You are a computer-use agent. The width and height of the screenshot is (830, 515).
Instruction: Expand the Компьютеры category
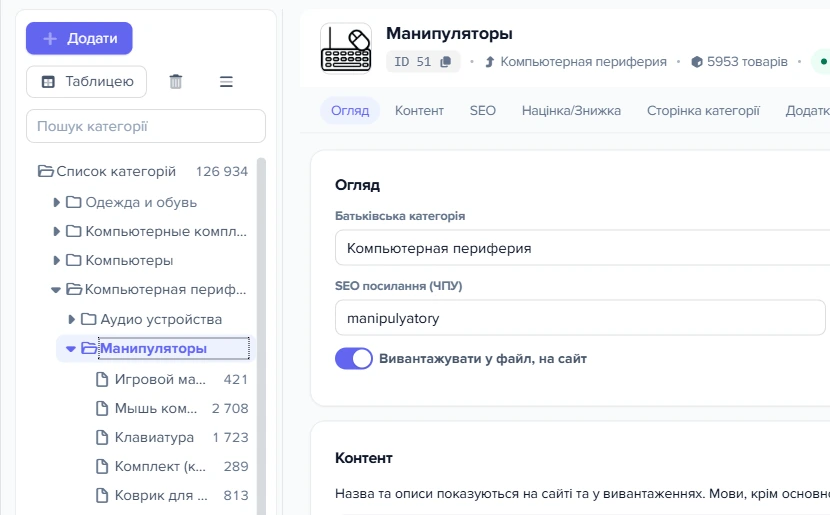pyautogui.click(x=56, y=260)
